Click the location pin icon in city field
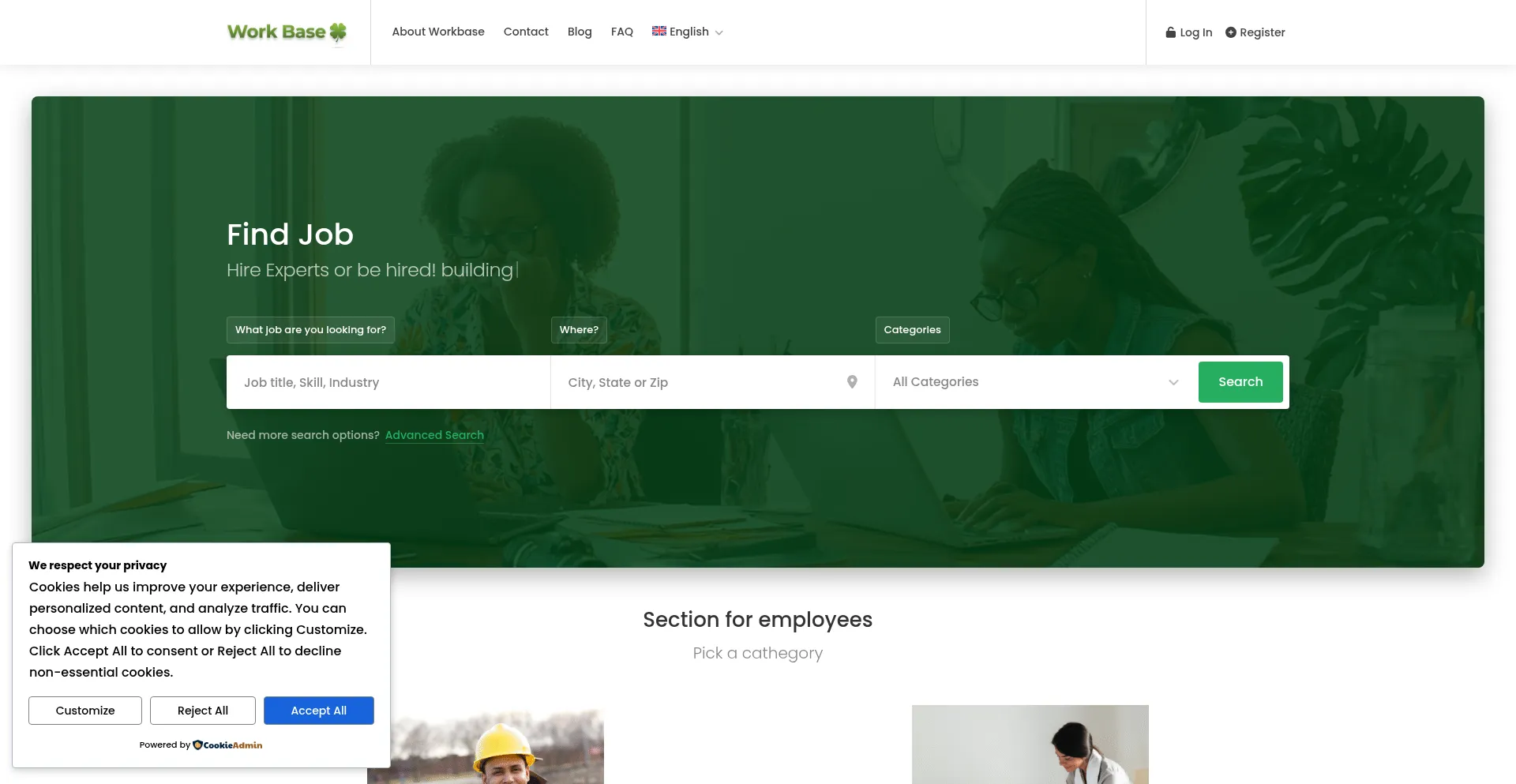 coord(852,382)
